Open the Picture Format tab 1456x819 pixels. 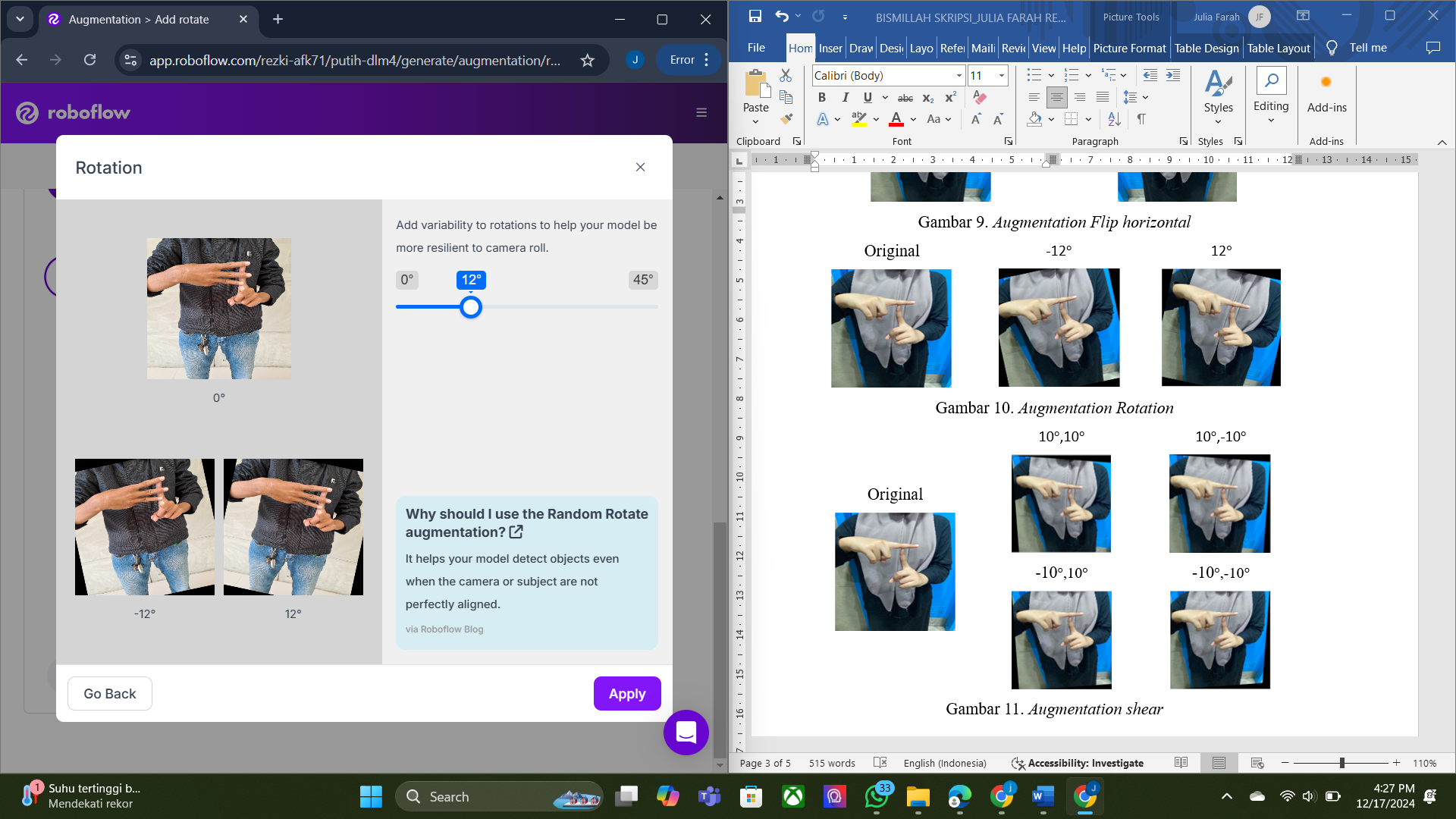[1129, 48]
